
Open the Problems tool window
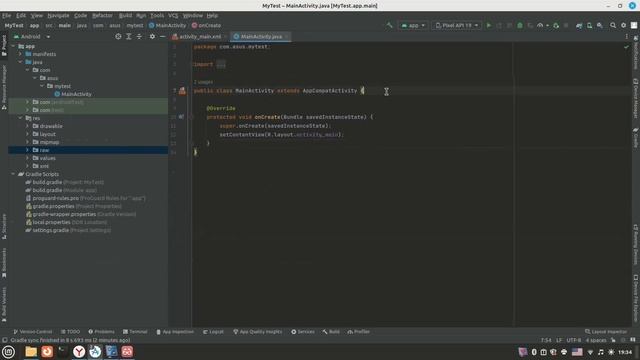point(101,331)
